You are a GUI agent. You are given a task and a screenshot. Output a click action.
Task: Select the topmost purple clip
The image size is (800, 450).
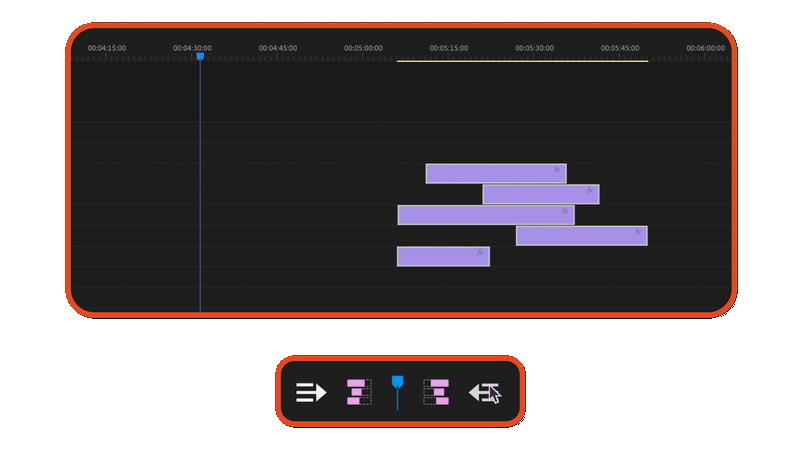[490, 174]
